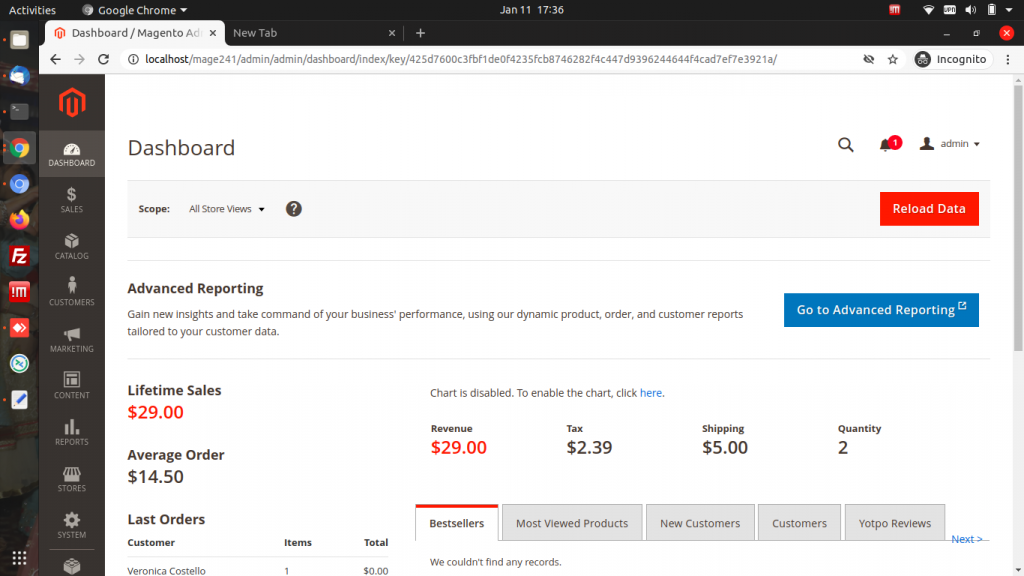Open the Customers sidebar section
Image resolution: width=1024 pixels, height=576 pixels.
click(72, 293)
